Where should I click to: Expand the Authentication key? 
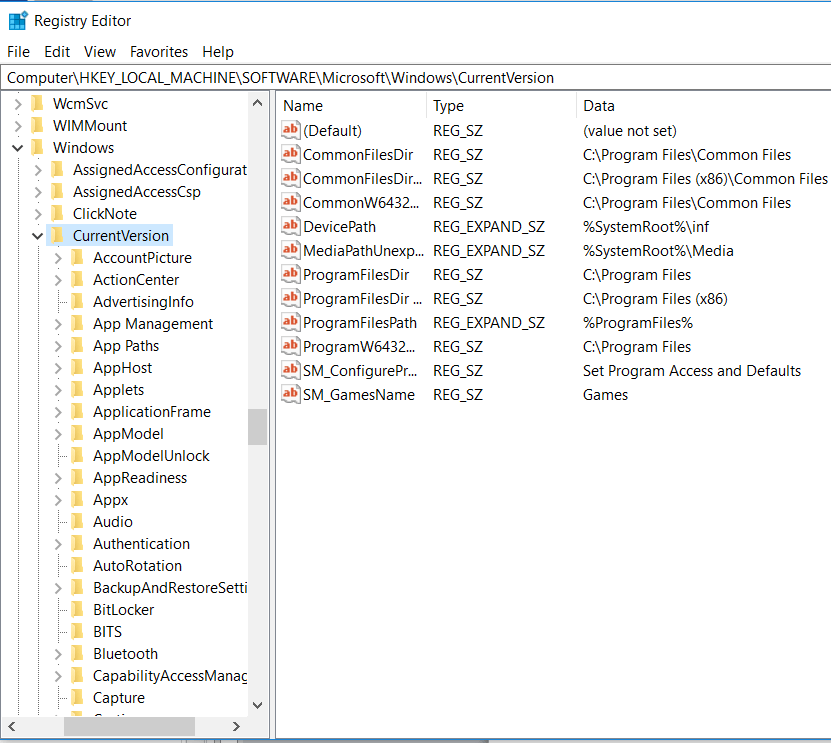[x=58, y=544]
